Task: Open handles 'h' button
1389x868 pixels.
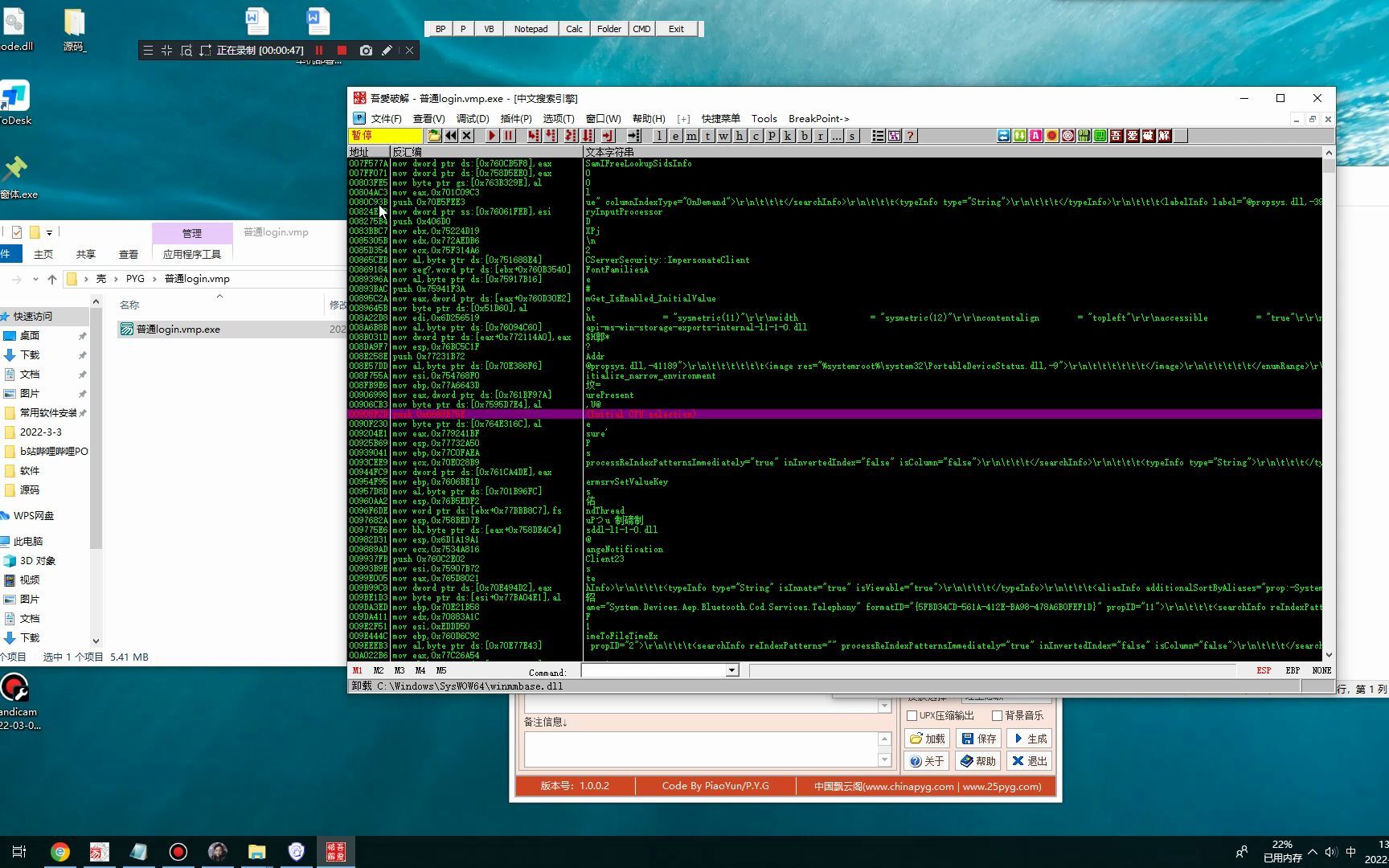Action: 740,136
